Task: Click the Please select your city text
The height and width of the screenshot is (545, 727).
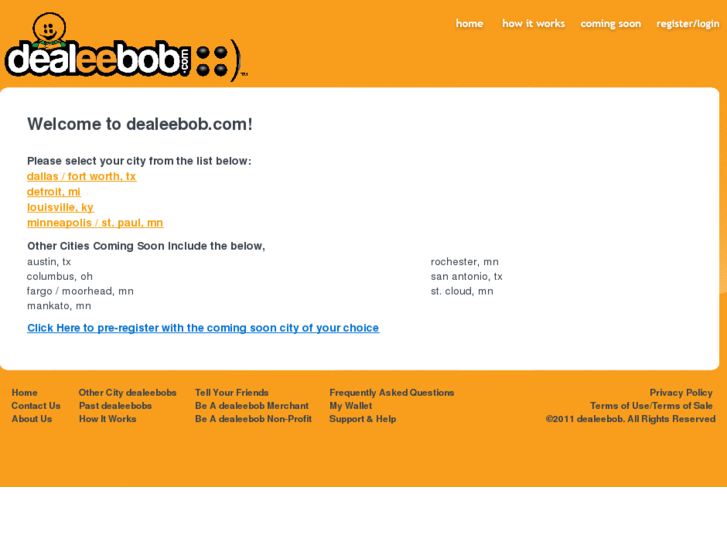Action: pos(139,161)
